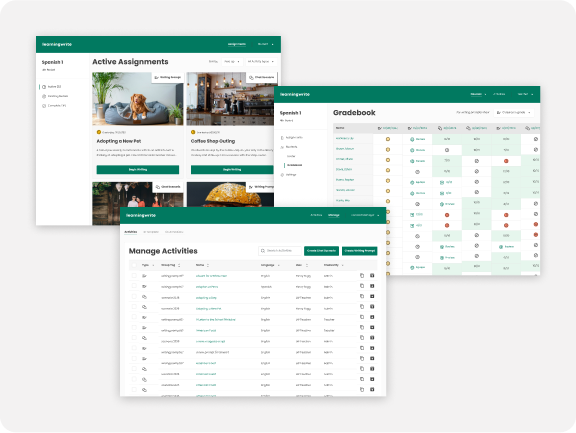Open first activity name link in Manage Activities
Screen dimensions: 576x433
(211, 276)
